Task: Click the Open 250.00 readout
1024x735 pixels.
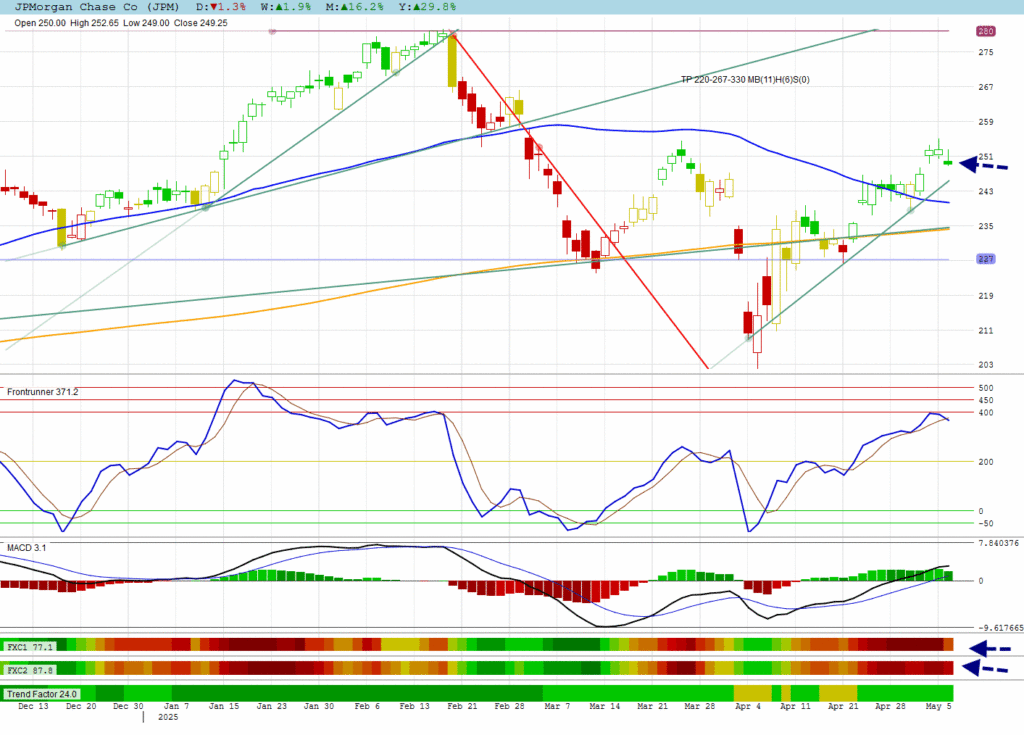Action: tap(40, 23)
